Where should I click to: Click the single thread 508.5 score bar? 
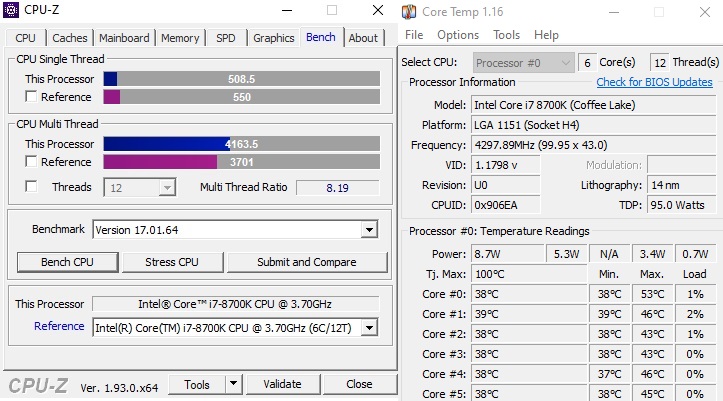click(242, 79)
